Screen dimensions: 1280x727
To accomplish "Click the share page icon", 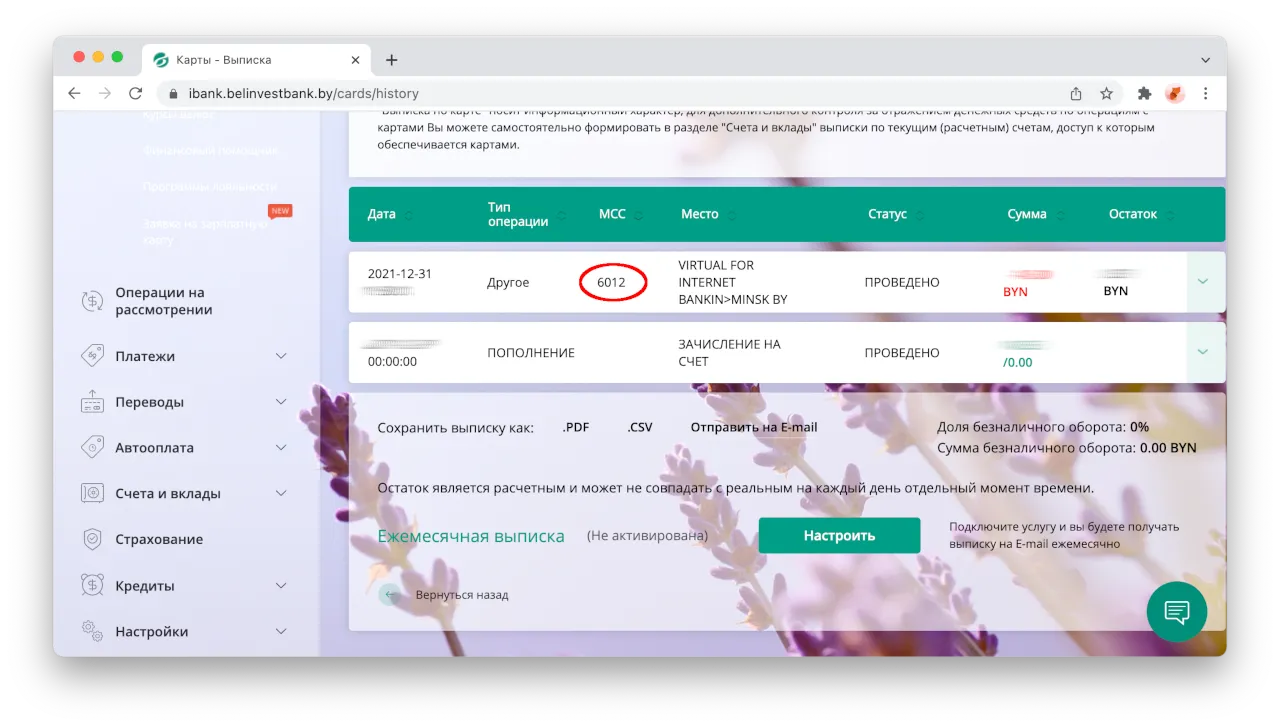I will (1076, 93).
